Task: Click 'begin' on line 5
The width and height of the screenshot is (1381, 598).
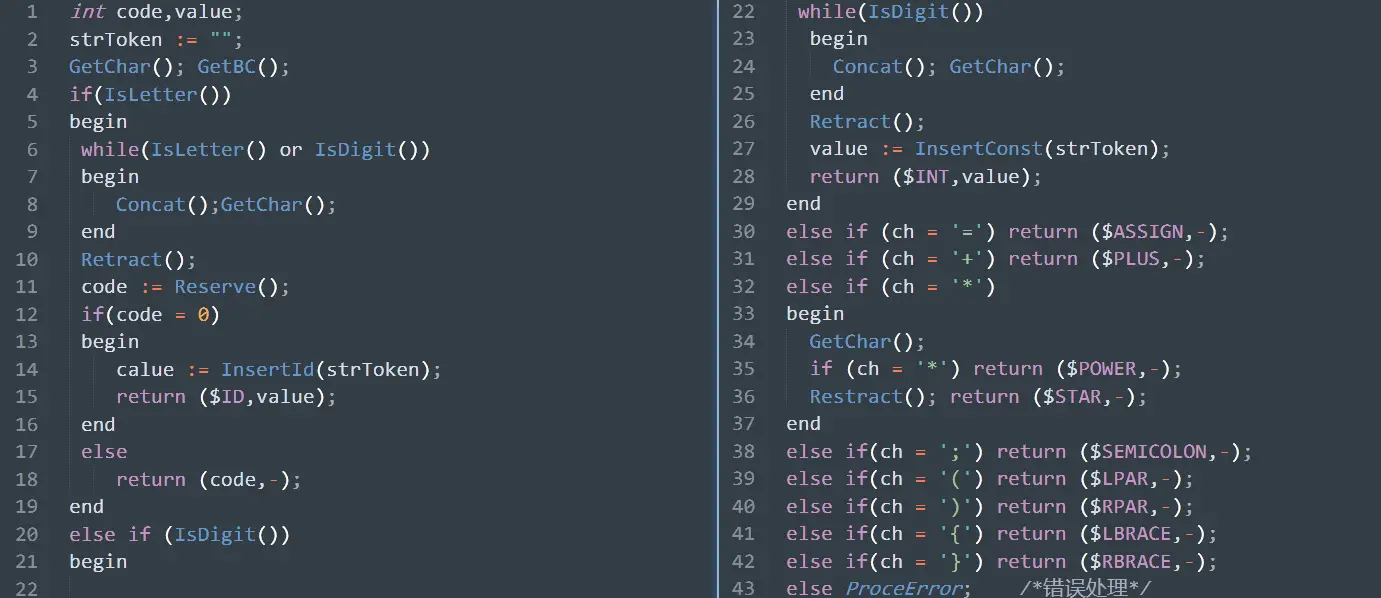Action: (x=98, y=122)
